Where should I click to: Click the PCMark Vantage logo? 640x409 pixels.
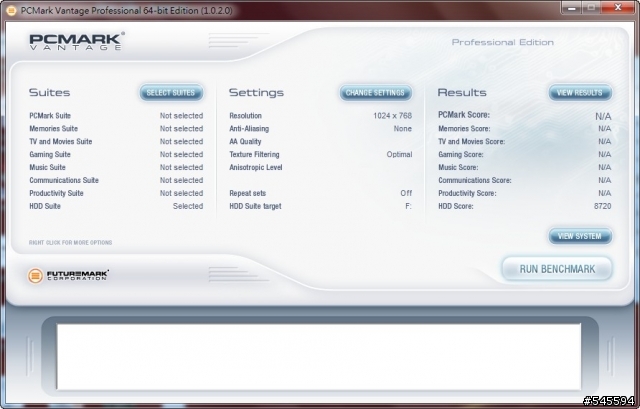pos(77,42)
